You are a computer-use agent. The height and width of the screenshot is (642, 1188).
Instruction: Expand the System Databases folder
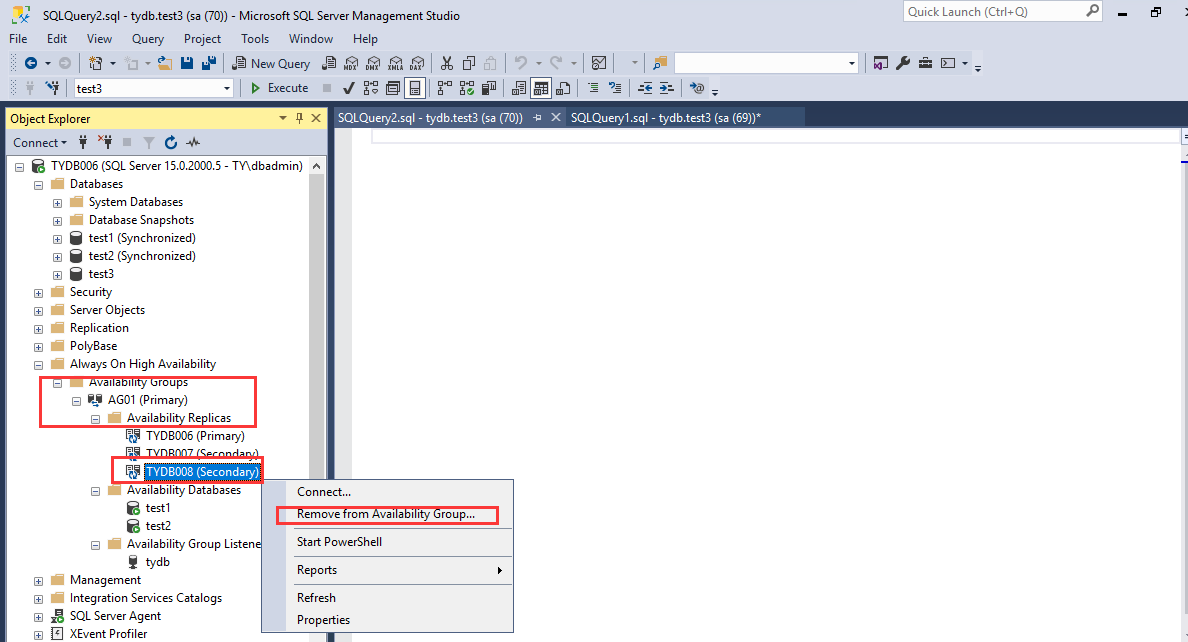pyautogui.click(x=58, y=203)
